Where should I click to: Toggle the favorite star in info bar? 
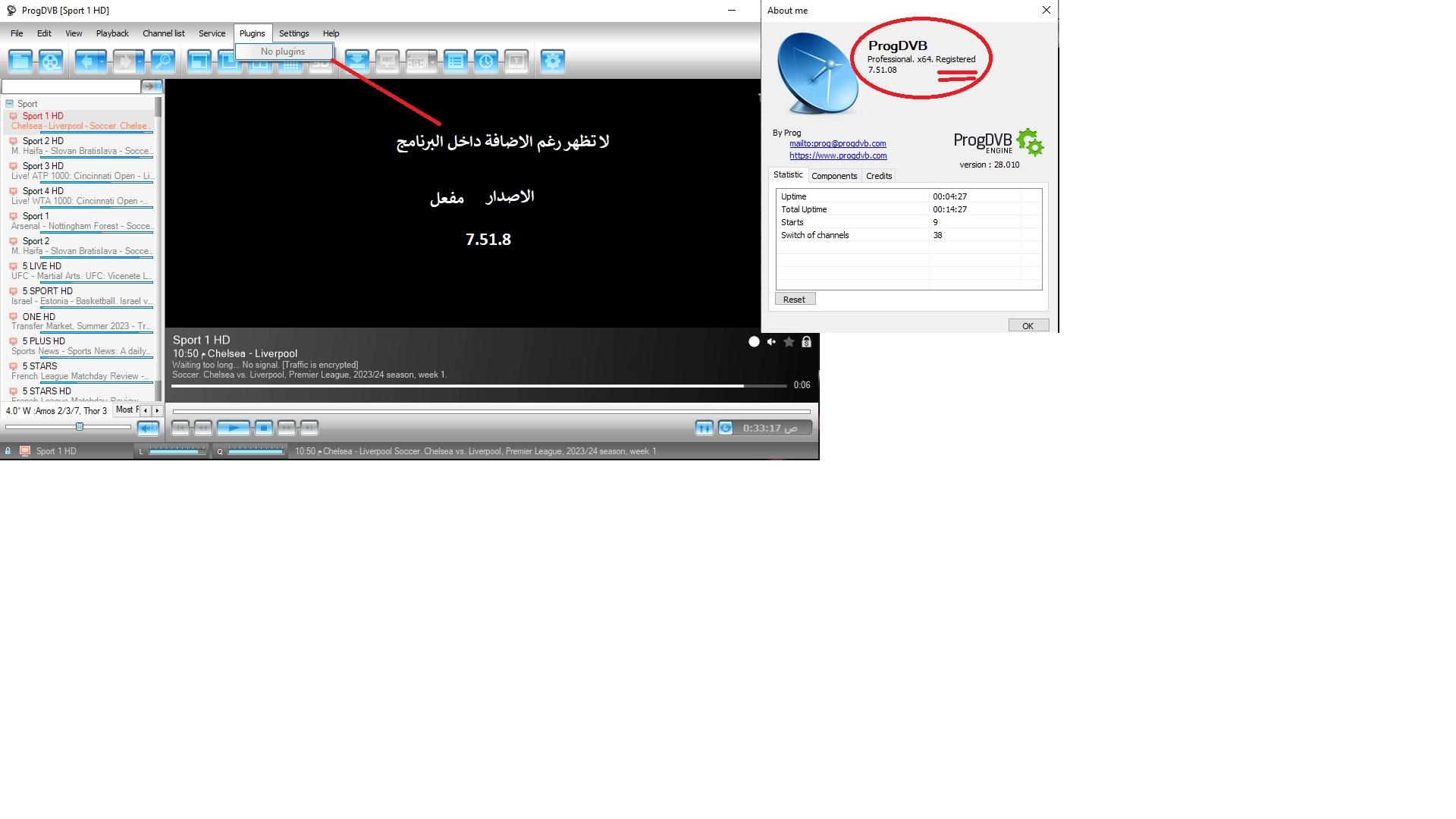(x=789, y=342)
